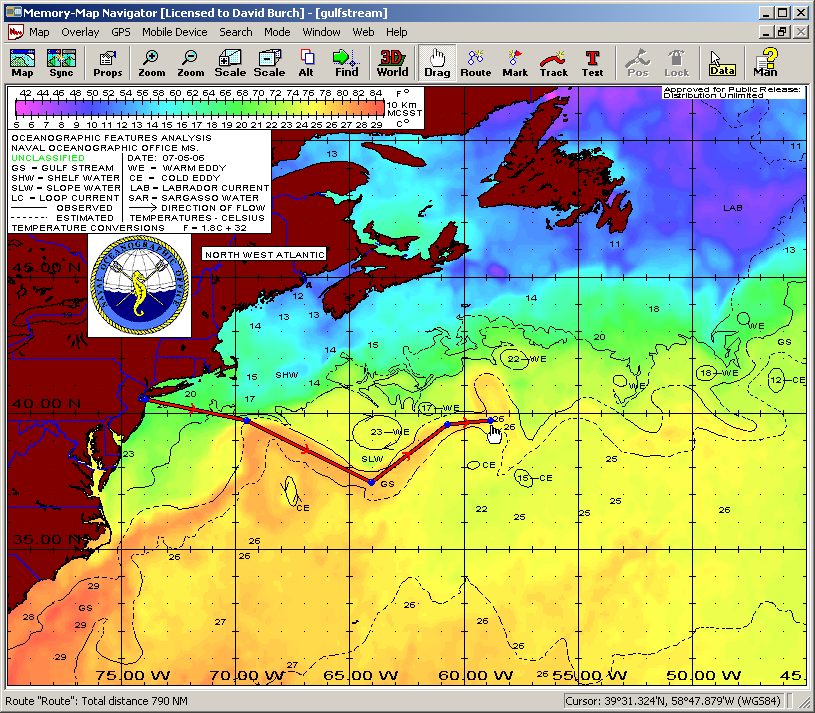The height and width of the screenshot is (713, 815).
Task: Open the Map list toolbar icon
Action: (22, 63)
